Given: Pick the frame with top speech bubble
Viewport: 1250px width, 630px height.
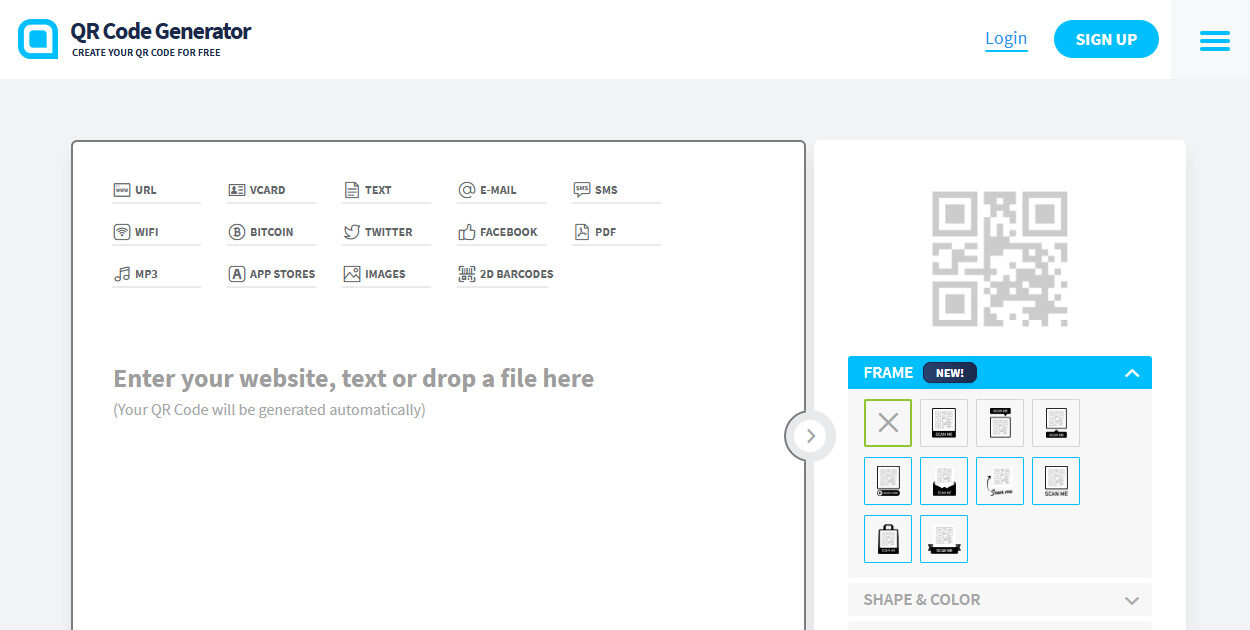Looking at the screenshot, I should (x=1000, y=423).
